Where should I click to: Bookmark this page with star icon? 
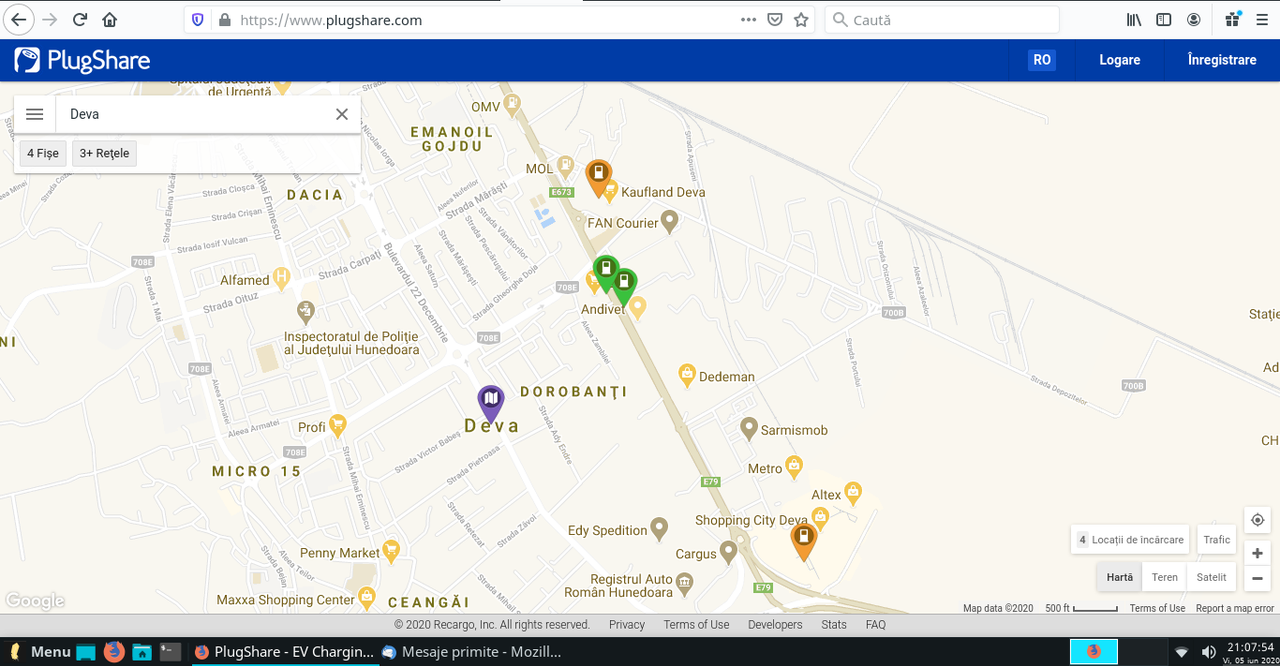tap(801, 20)
